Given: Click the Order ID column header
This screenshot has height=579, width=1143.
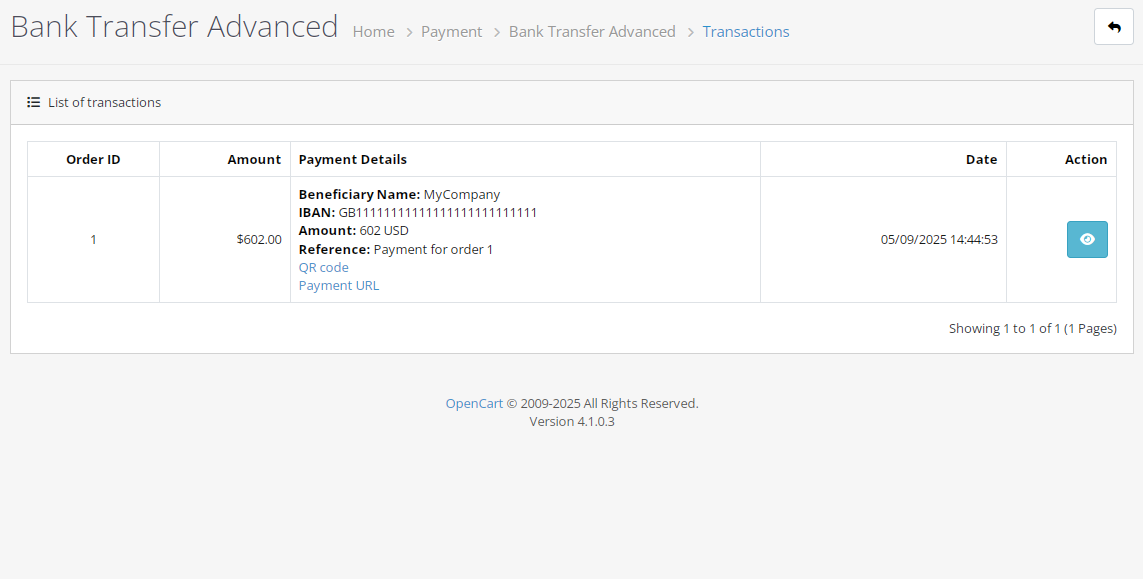Looking at the screenshot, I should [x=93, y=159].
